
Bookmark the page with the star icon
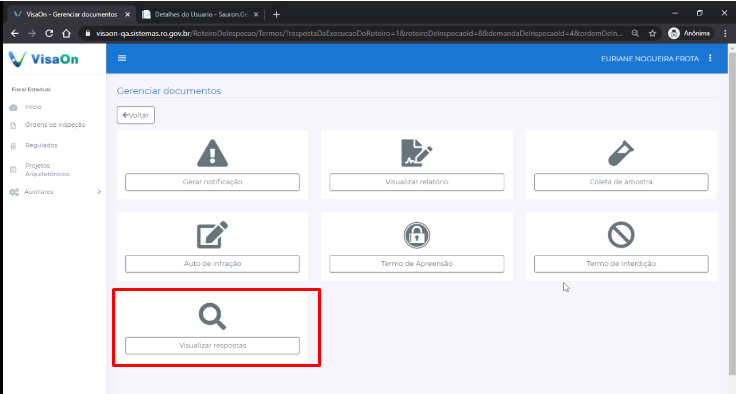[652, 33]
